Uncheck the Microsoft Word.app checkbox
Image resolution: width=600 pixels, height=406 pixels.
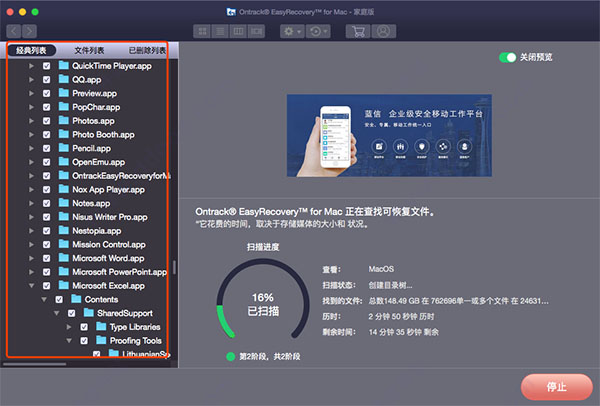pyautogui.click(x=46, y=258)
